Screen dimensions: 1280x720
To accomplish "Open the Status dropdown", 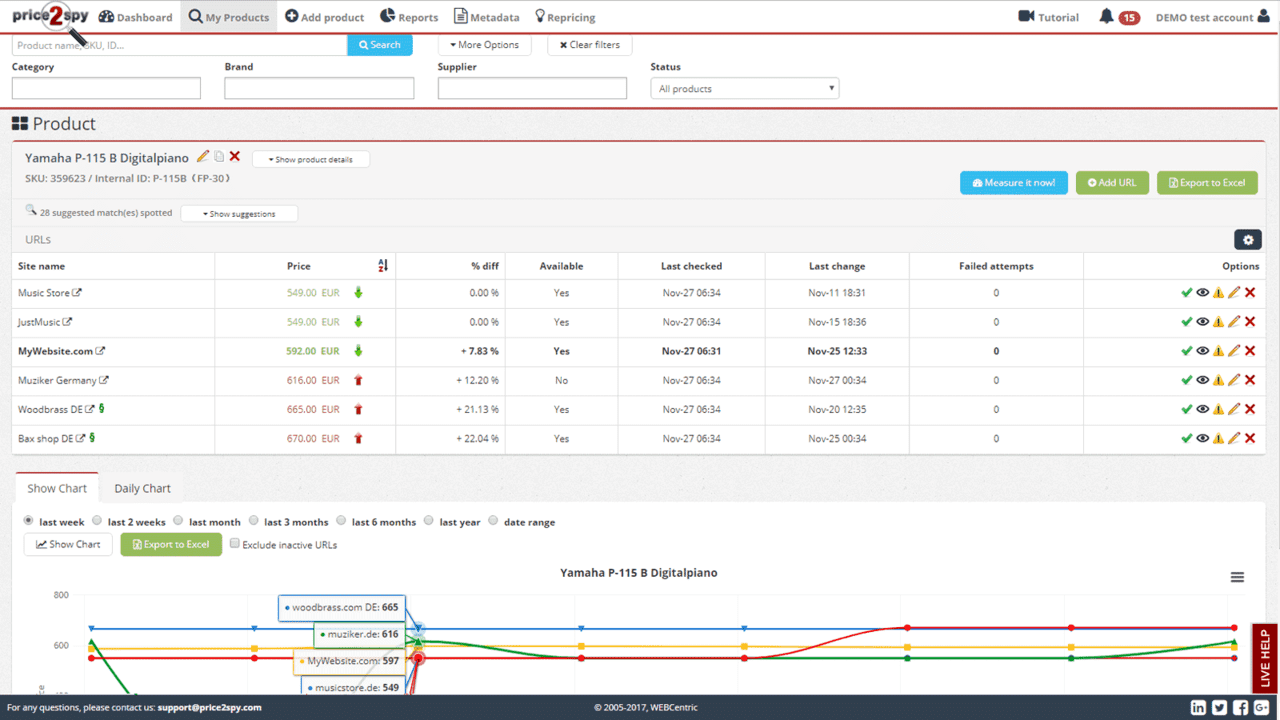I will 745,89.
